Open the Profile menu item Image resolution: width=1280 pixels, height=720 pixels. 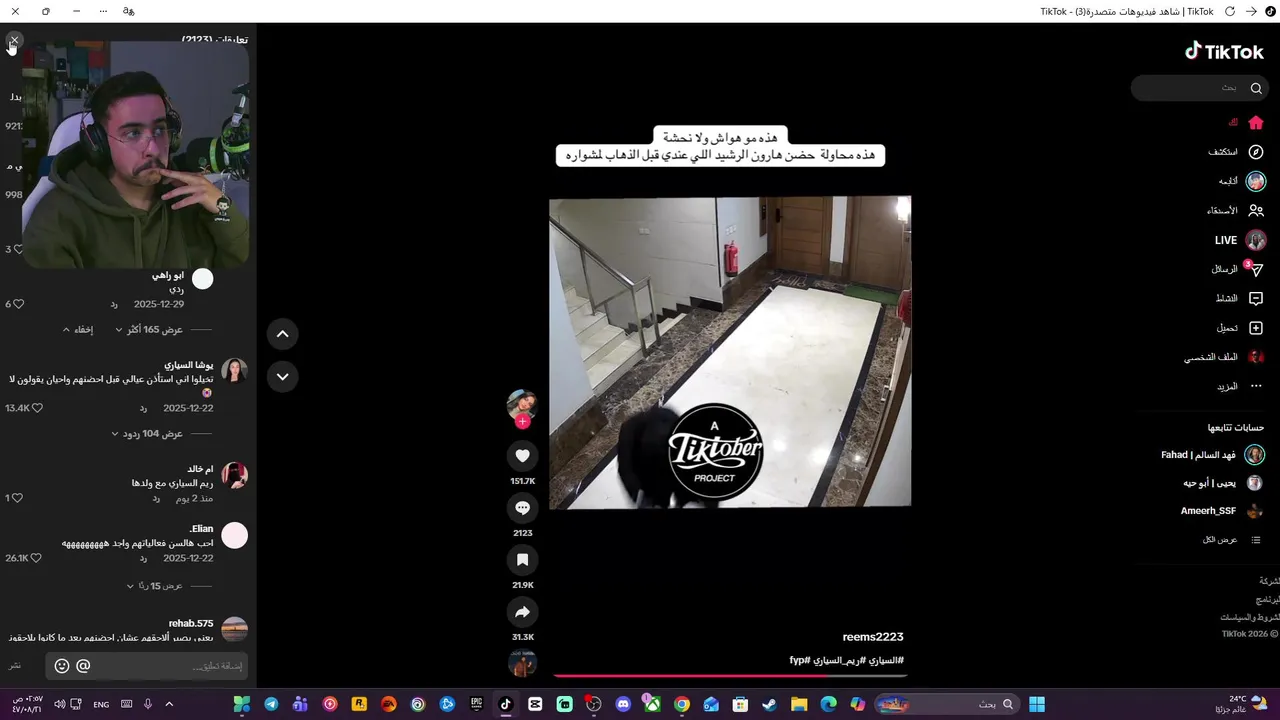(1226, 357)
